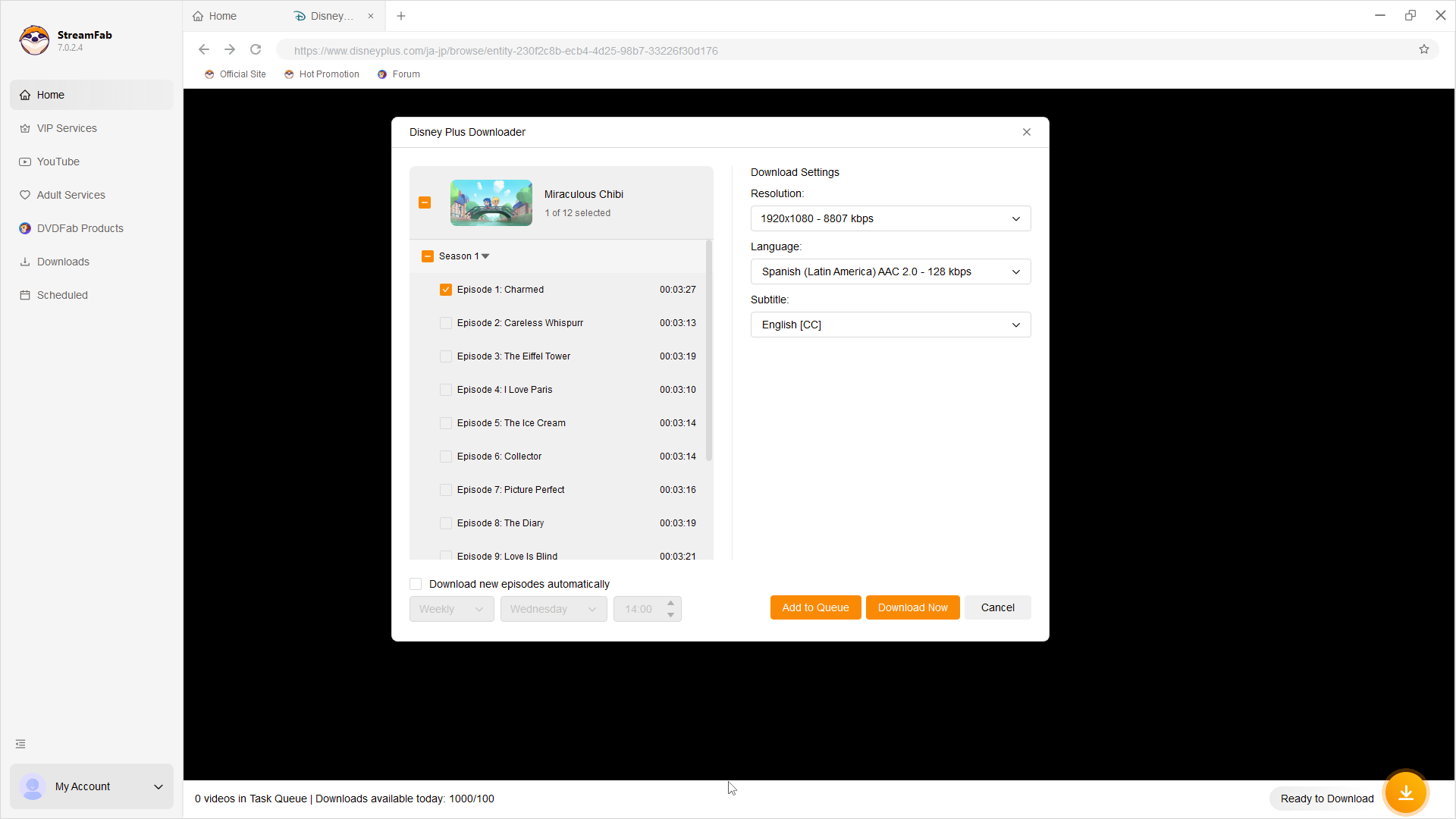Click the 14:00 time field
The width and height of the screenshot is (1456, 819).
pos(639,609)
